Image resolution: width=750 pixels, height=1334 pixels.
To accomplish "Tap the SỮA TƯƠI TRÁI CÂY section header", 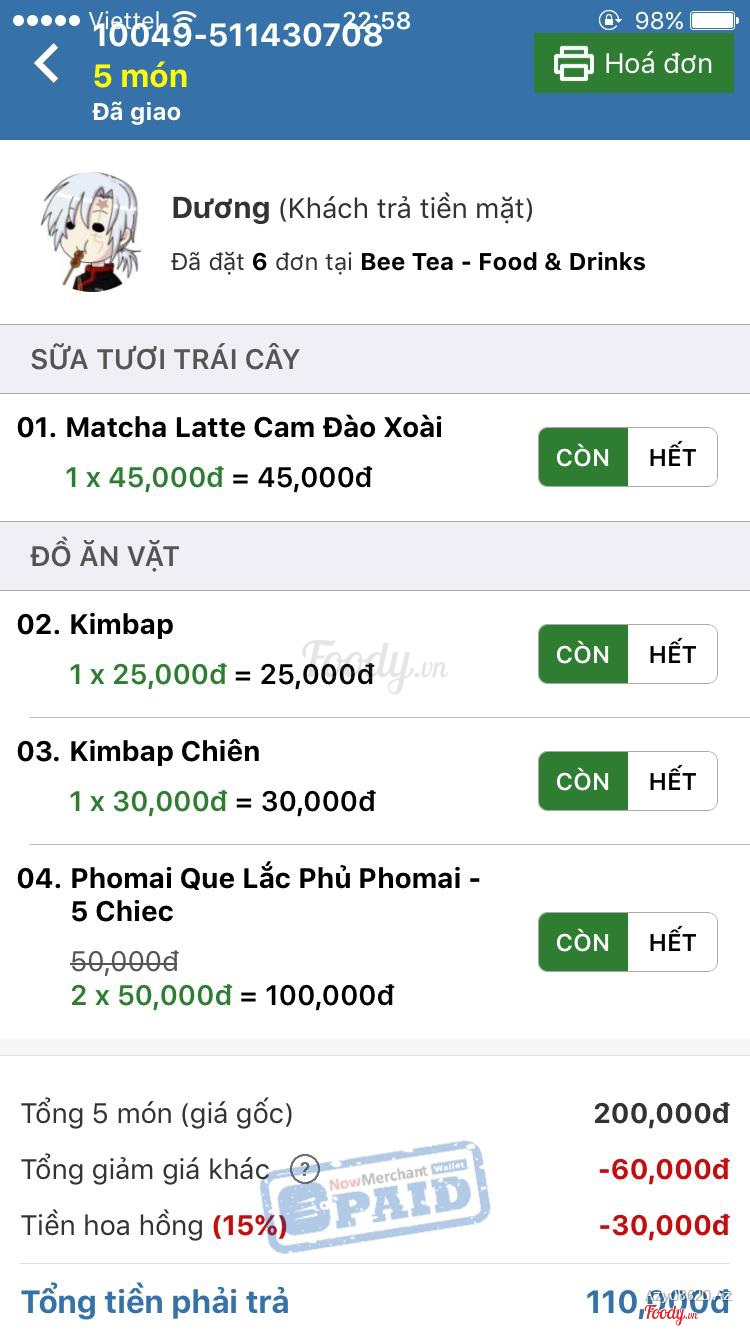I will click(x=165, y=360).
